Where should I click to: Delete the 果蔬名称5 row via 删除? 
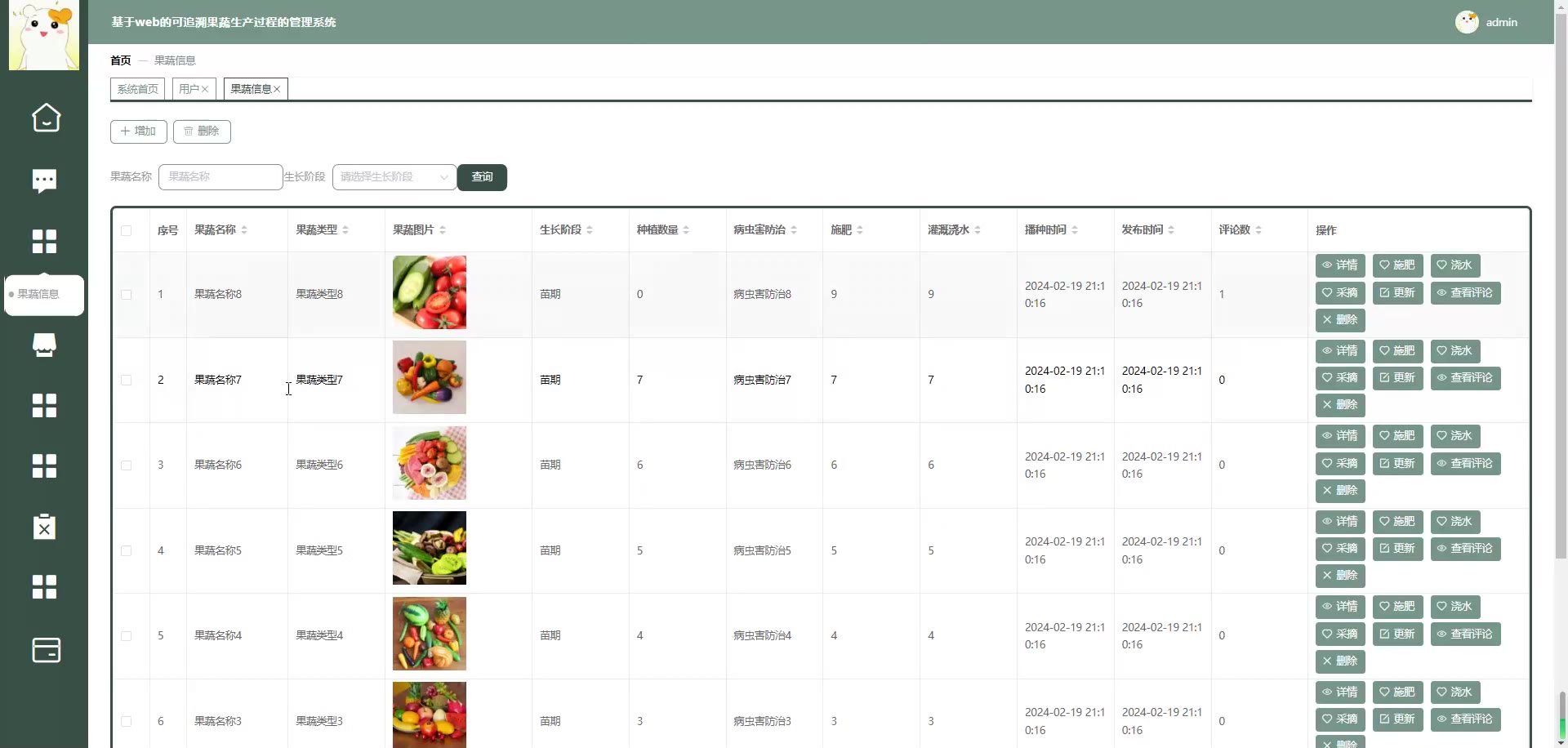(1340, 576)
